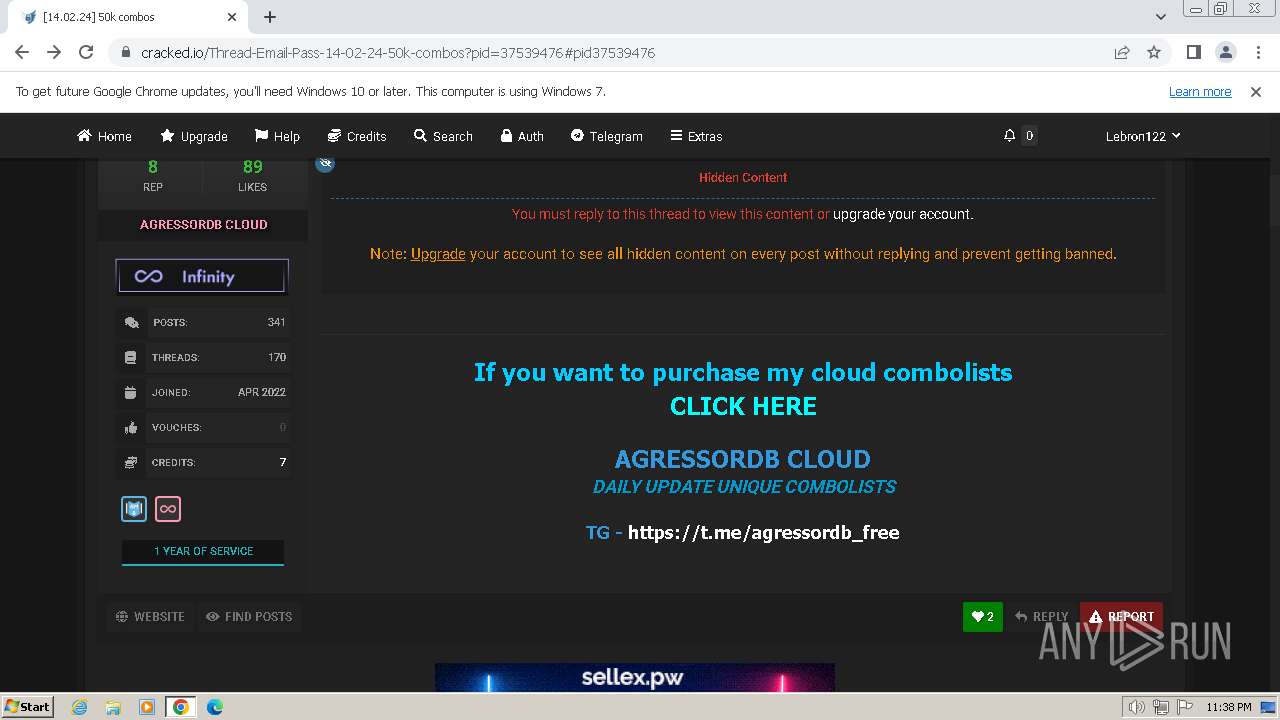Click the 89 LIKES stat

pyautogui.click(x=252, y=175)
